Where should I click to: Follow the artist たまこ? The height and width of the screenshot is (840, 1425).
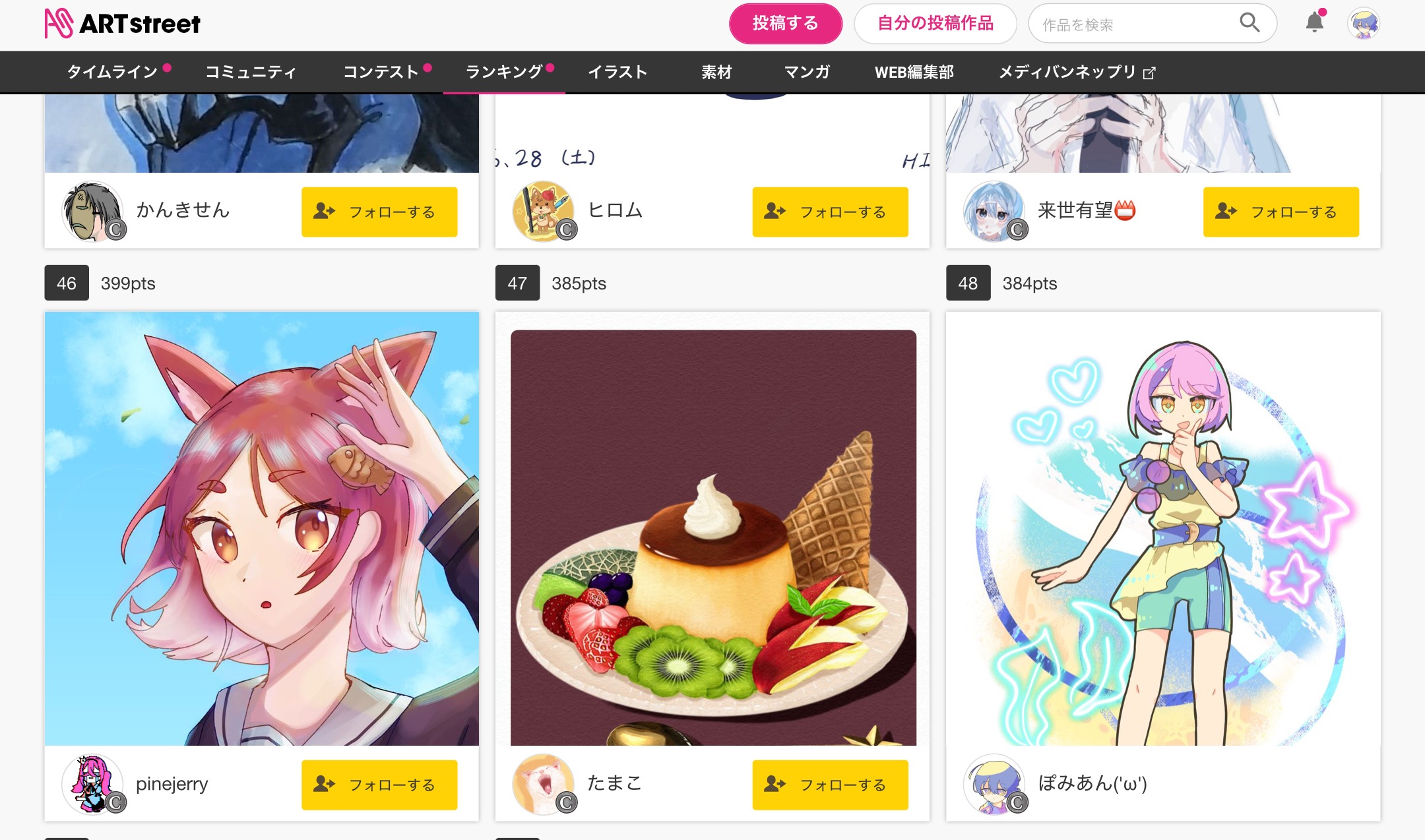(x=830, y=785)
